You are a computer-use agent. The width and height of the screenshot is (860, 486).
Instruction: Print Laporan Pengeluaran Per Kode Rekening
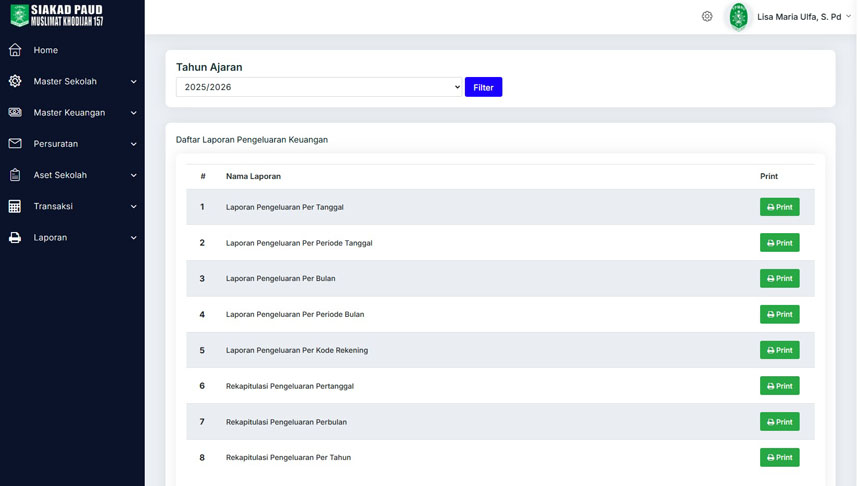tap(779, 350)
